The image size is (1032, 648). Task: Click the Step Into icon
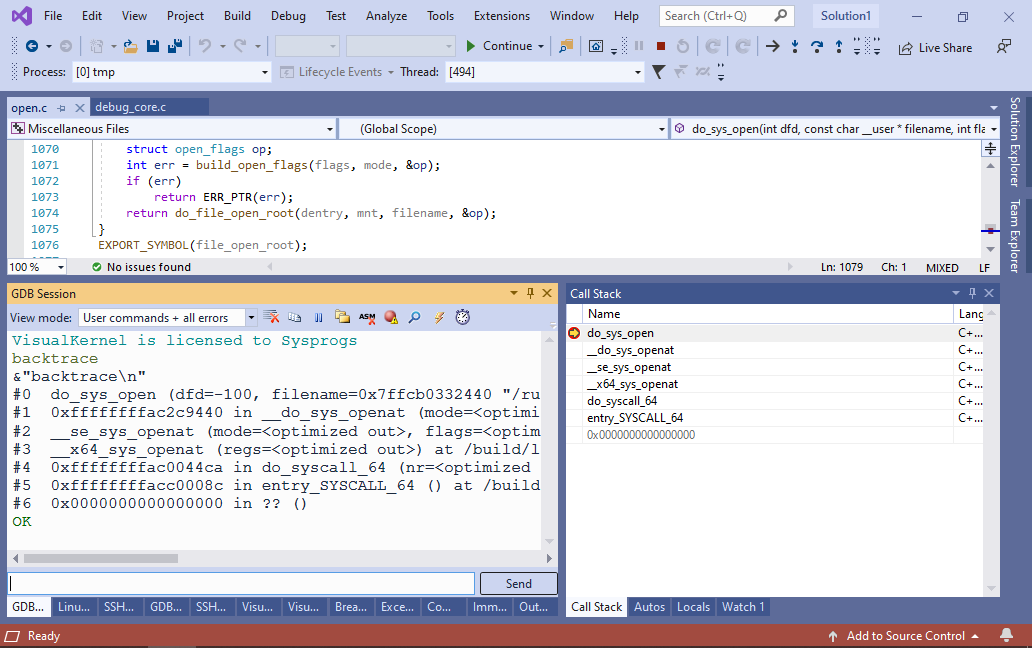(795, 46)
